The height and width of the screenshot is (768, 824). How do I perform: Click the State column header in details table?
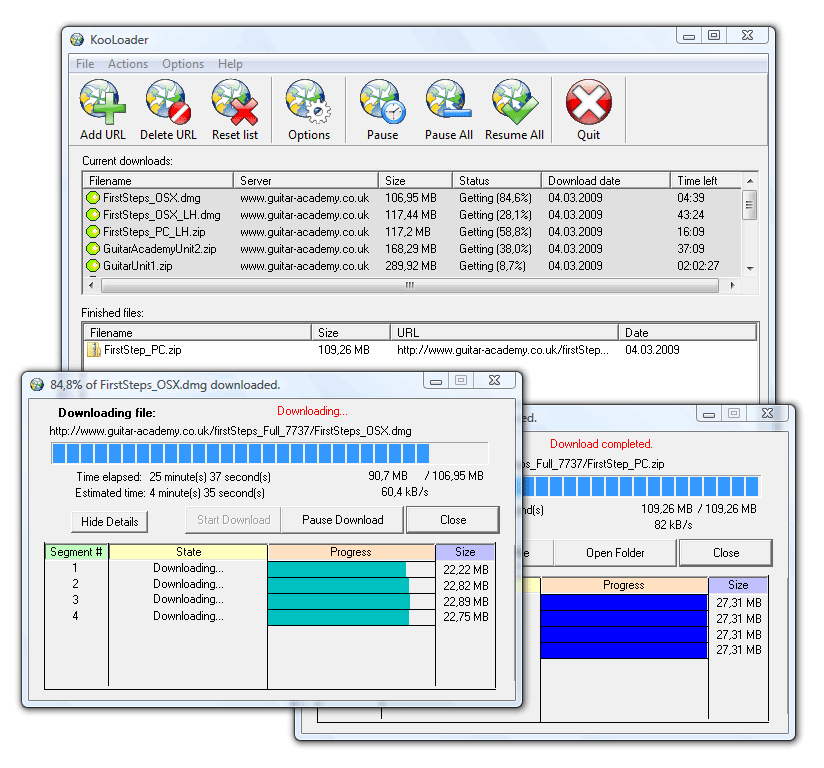[x=188, y=552]
